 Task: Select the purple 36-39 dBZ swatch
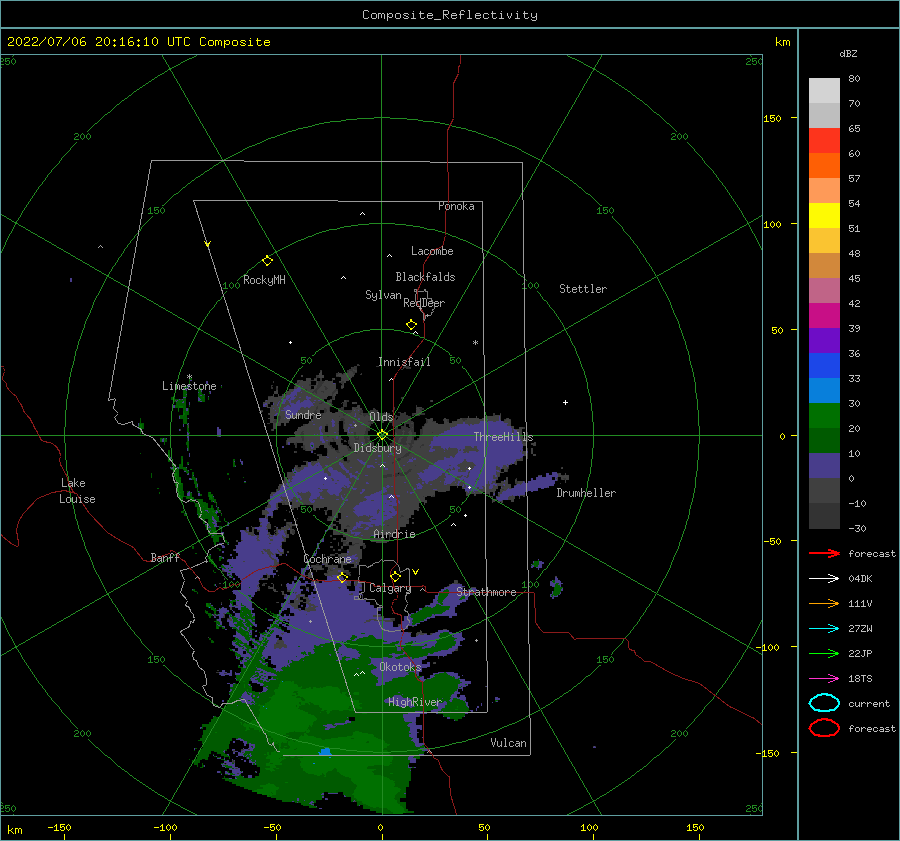[x=824, y=340]
